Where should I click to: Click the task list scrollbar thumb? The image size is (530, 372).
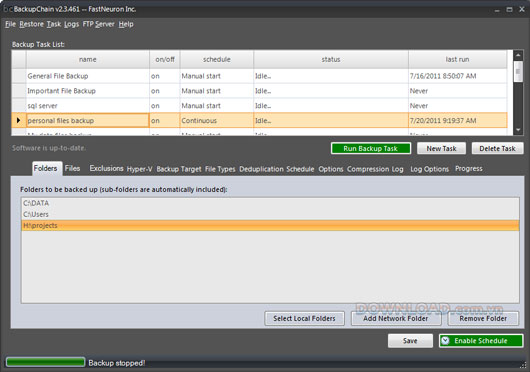[x=518, y=71]
